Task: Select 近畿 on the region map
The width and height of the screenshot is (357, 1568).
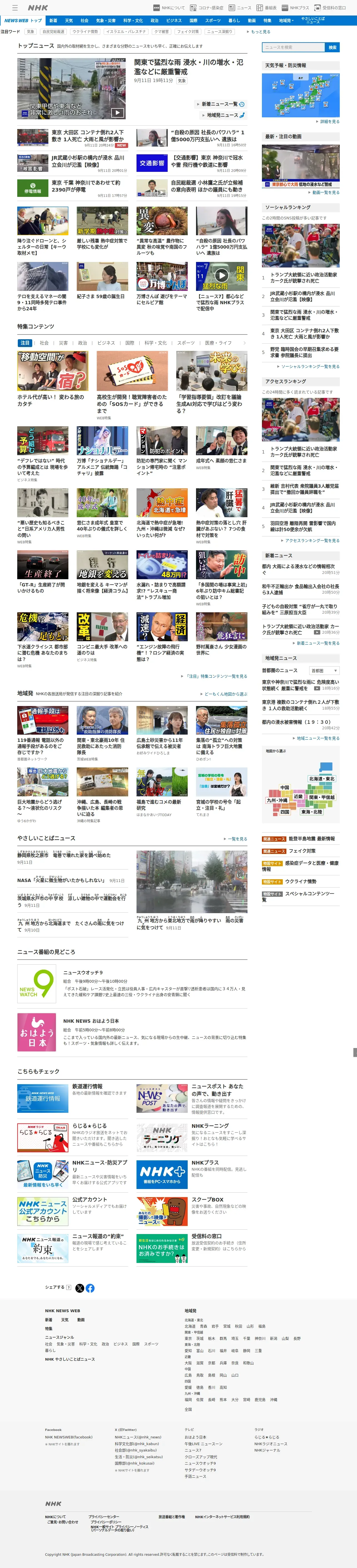Action: [298, 796]
